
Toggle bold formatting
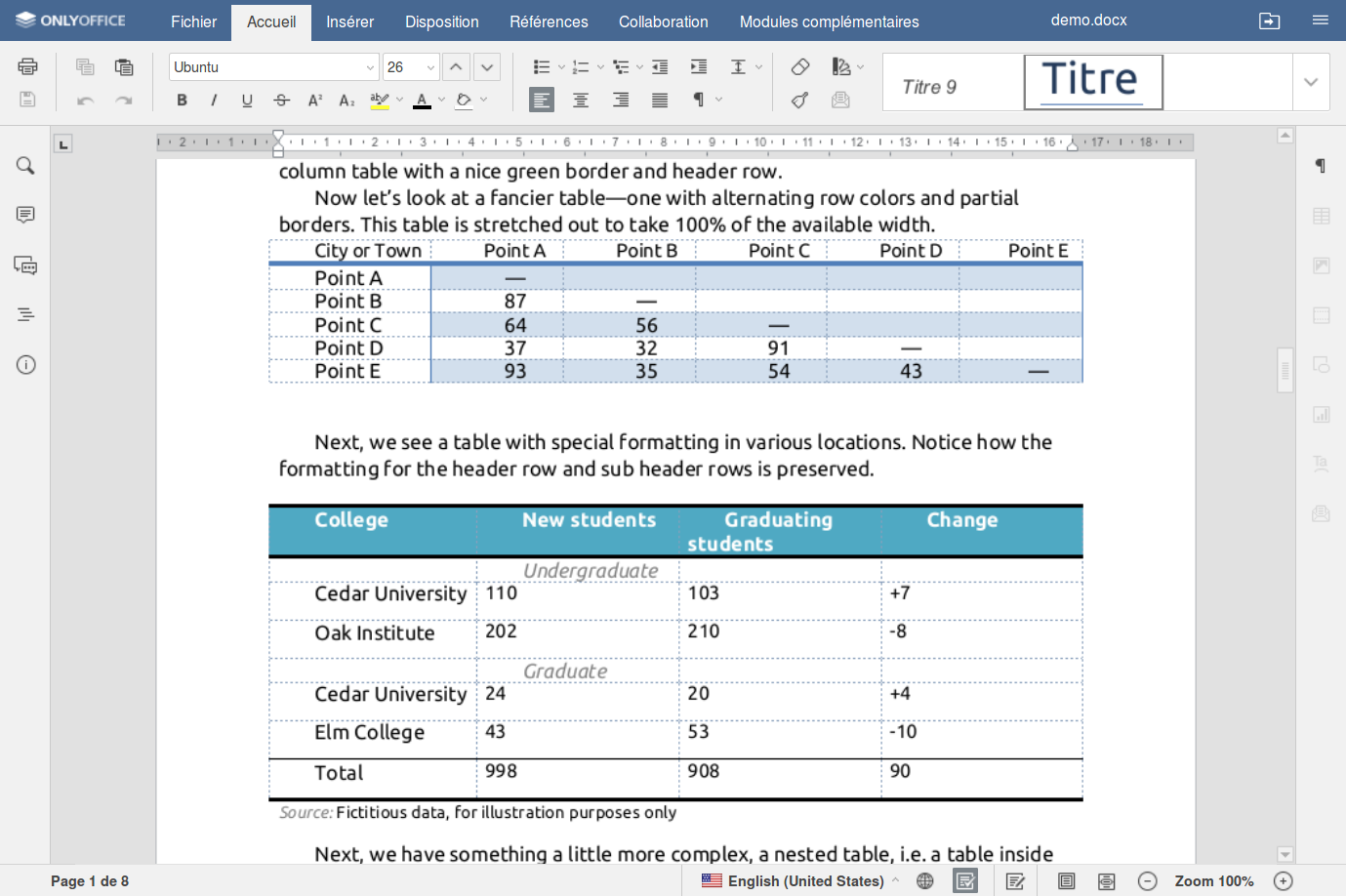[182, 100]
